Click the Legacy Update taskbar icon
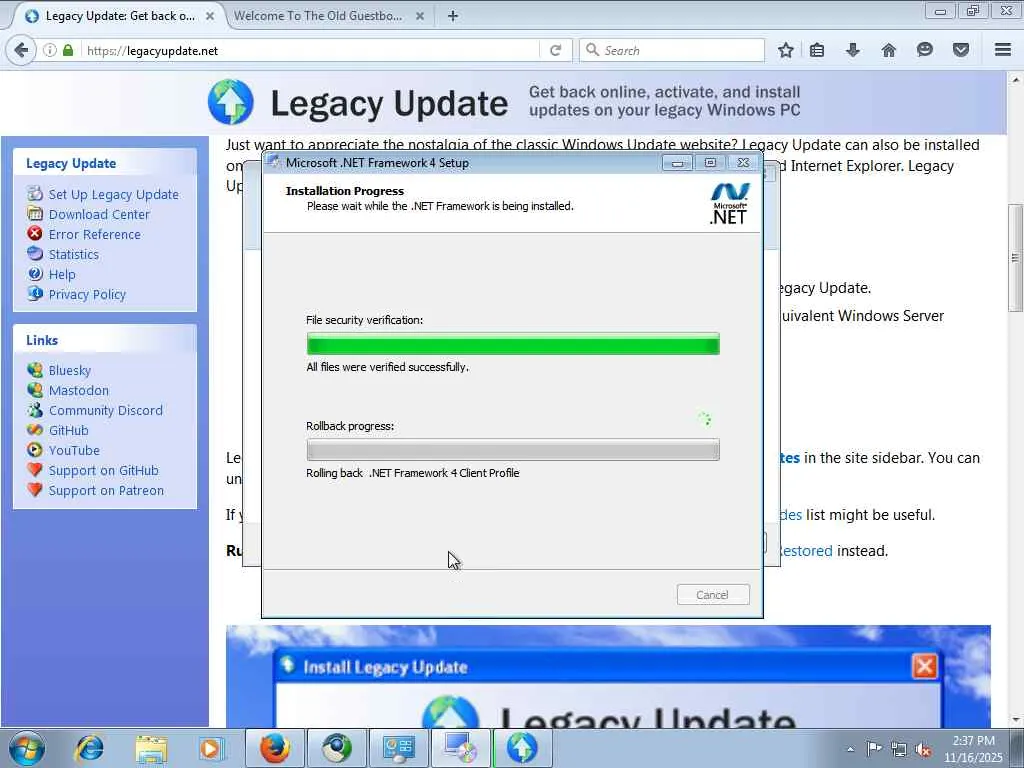The height and width of the screenshot is (768, 1024). point(522,748)
